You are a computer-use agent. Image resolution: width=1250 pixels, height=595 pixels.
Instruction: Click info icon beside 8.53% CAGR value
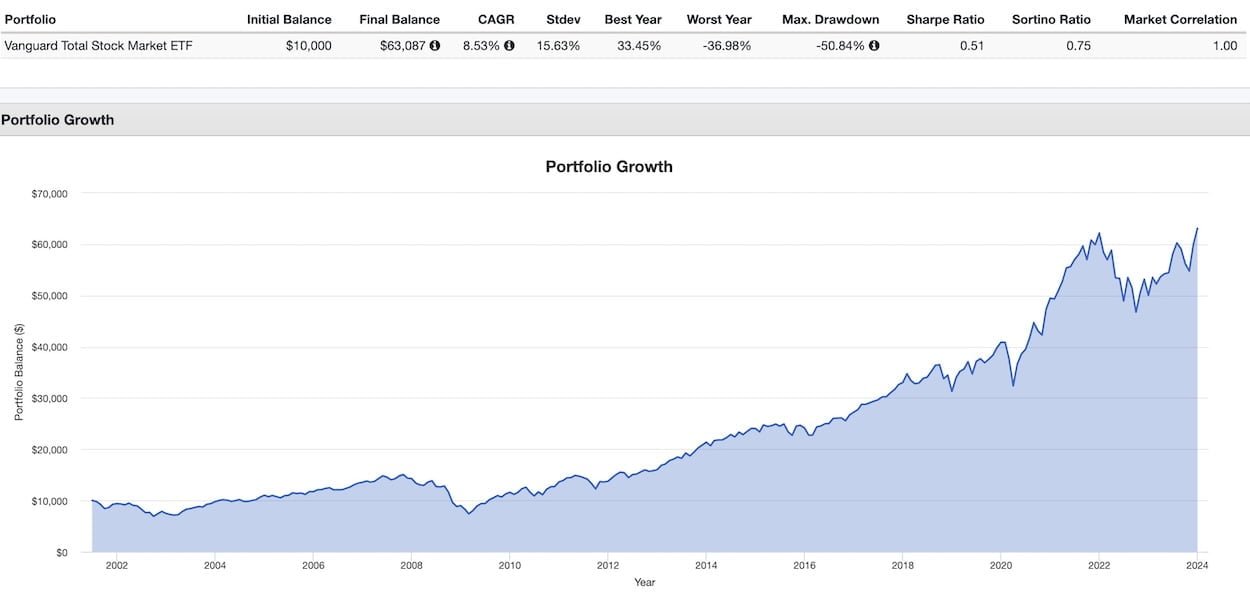[509, 46]
